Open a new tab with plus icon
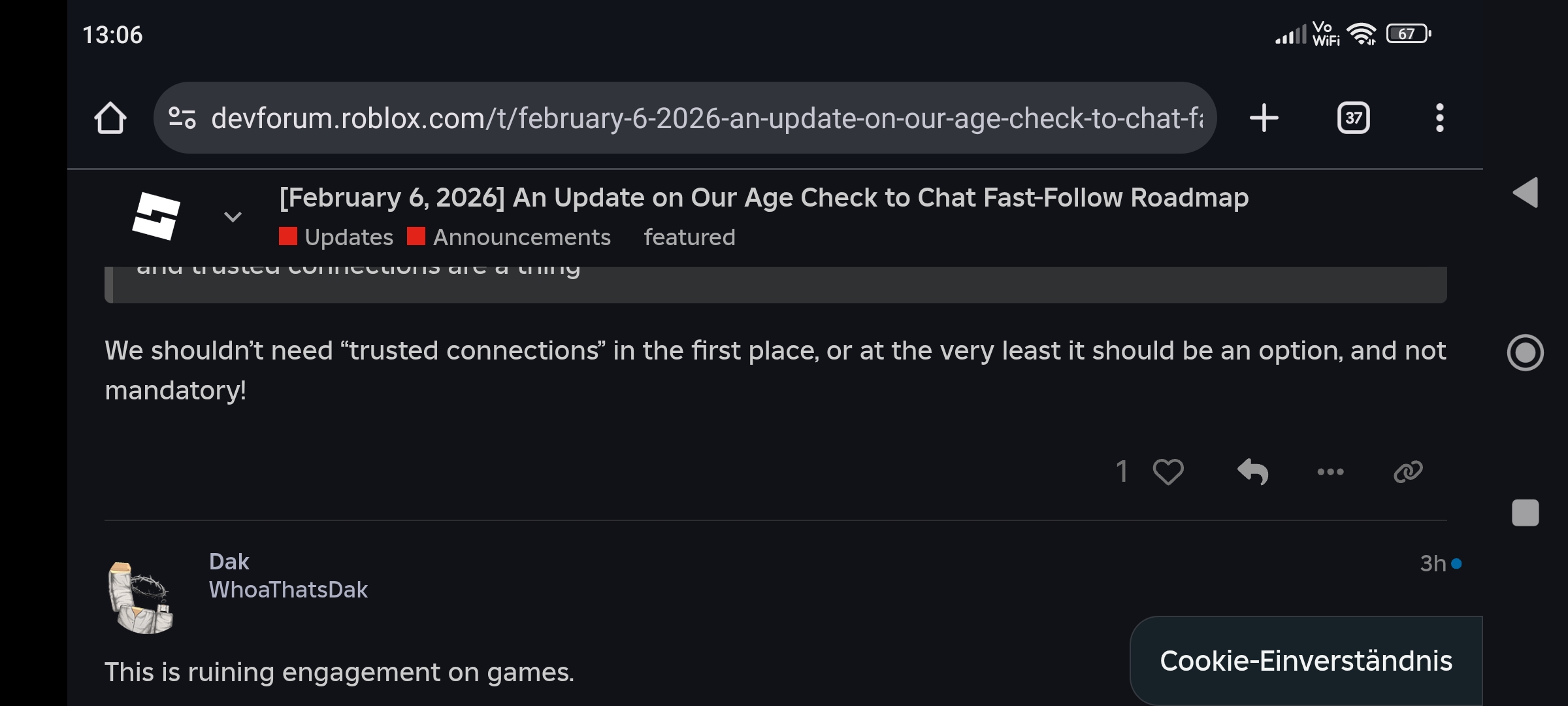 [x=1264, y=118]
